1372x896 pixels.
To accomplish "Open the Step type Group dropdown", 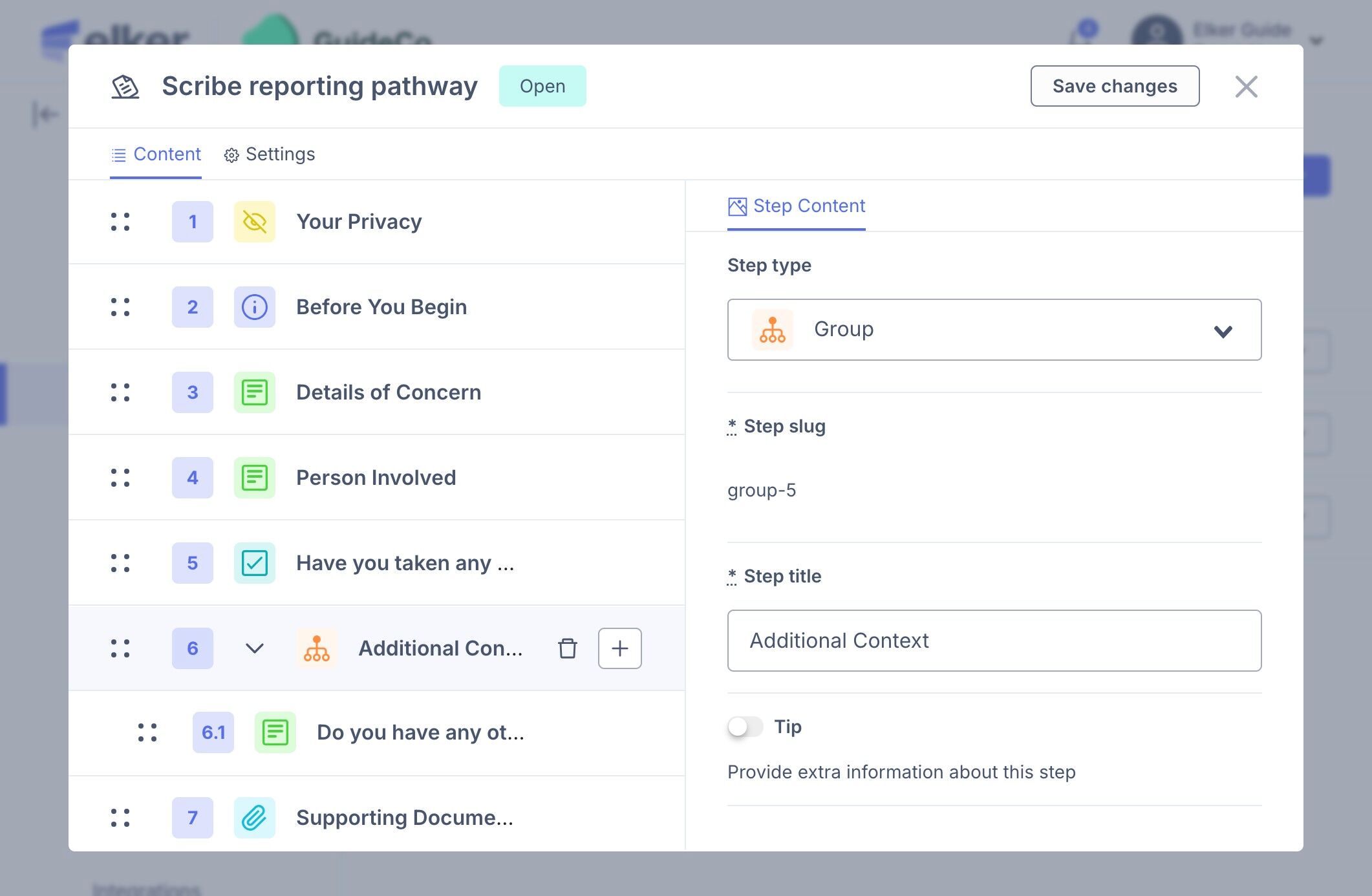I will [x=994, y=330].
